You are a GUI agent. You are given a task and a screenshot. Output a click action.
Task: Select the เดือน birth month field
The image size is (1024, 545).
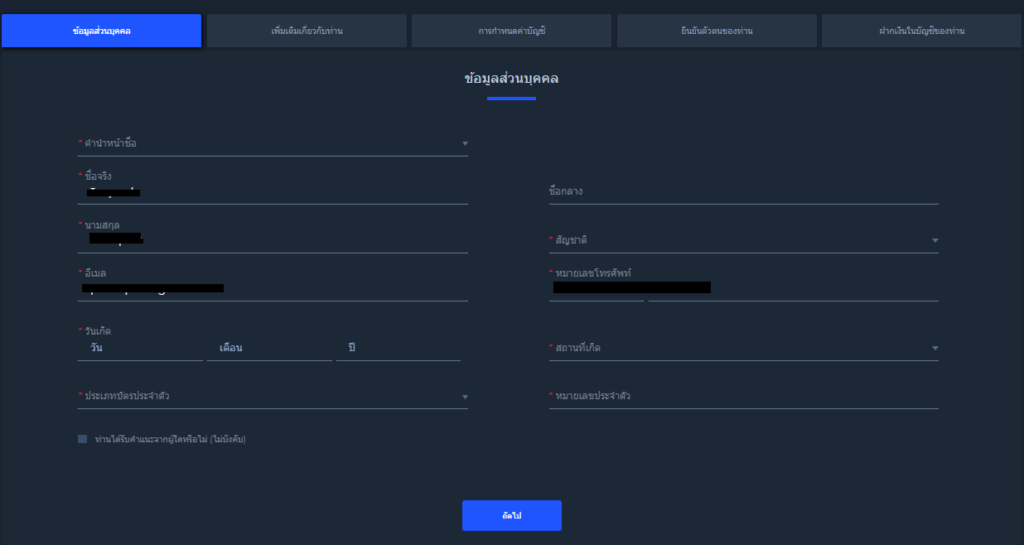click(x=268, y=348)
